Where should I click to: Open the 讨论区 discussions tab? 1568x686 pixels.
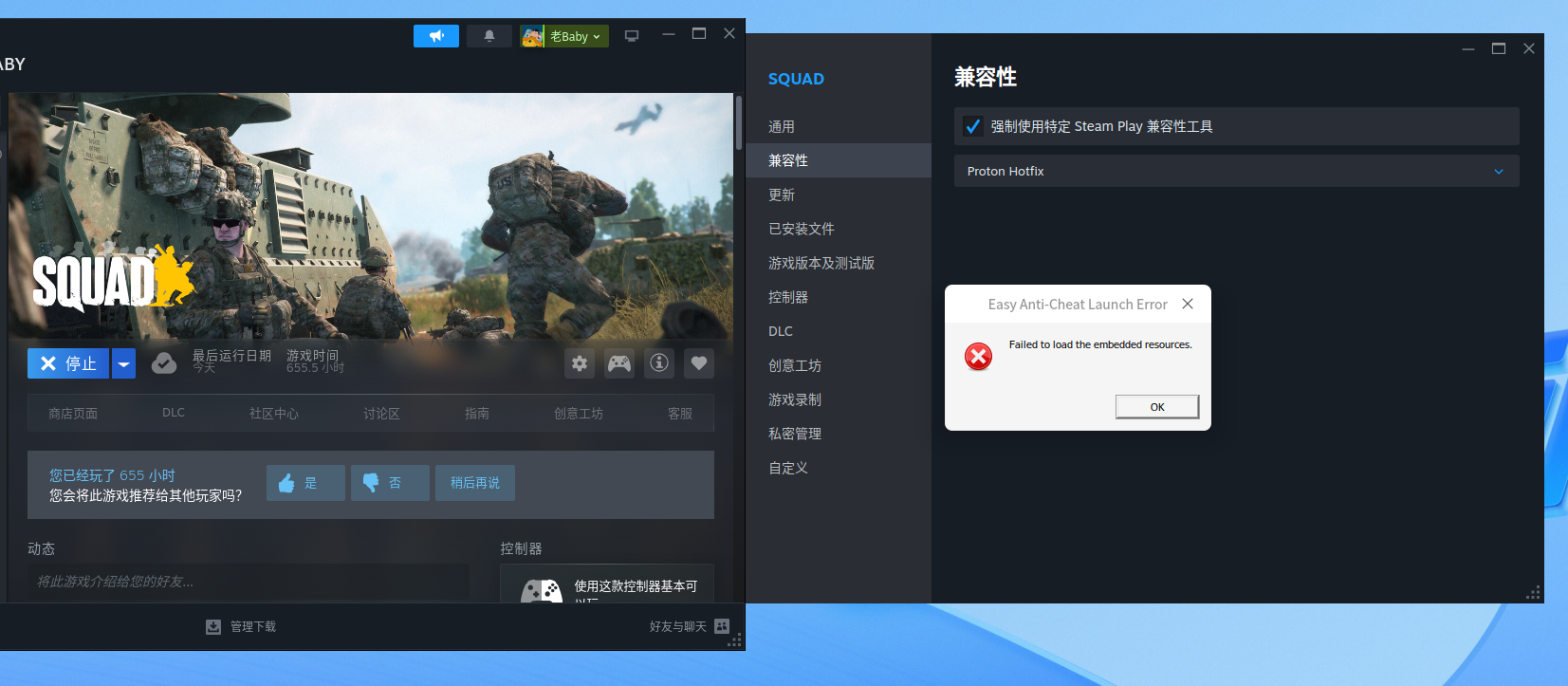pyautogui.click(x=381, y=414)
